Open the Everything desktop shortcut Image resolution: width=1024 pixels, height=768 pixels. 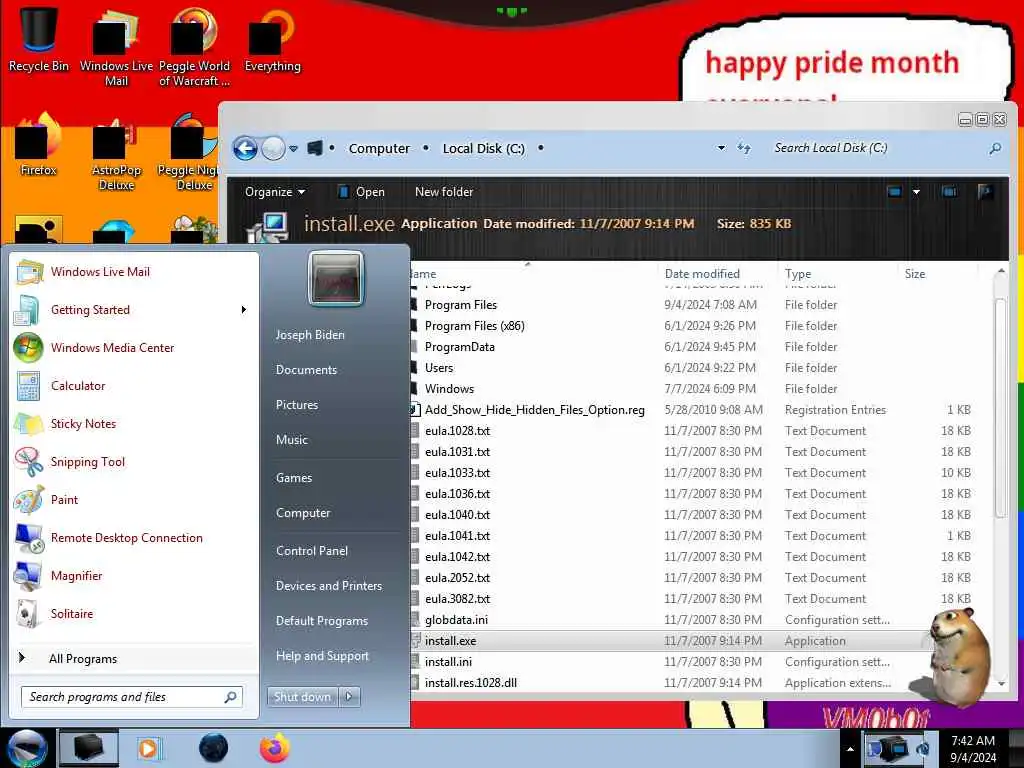(272, 40)
